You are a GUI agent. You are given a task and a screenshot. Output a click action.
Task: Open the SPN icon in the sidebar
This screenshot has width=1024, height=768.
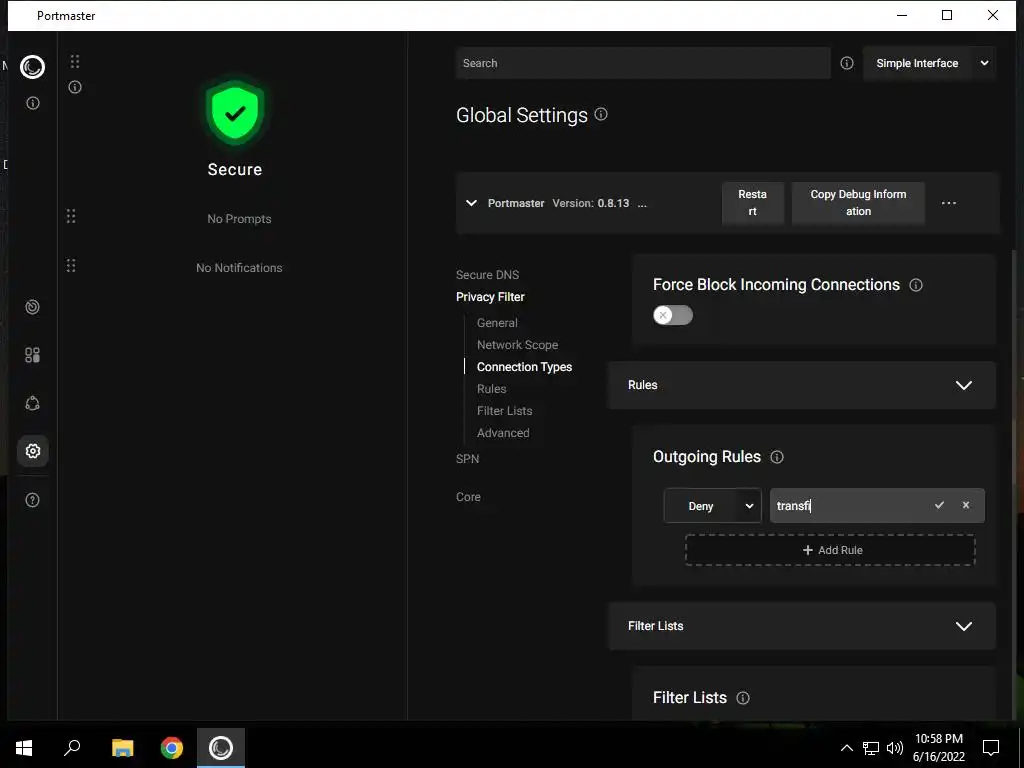[x=32, y=403]
